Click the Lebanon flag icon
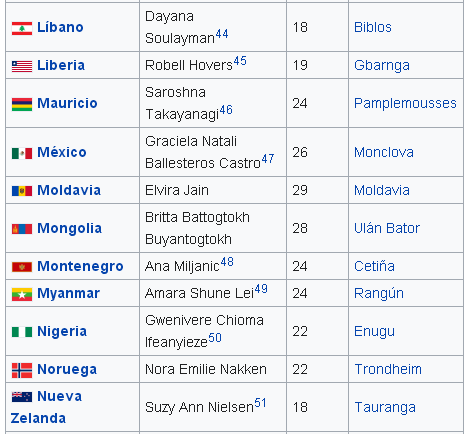Image resolution: width=472 pixels, height=434 pixels. tap(22, 28)
